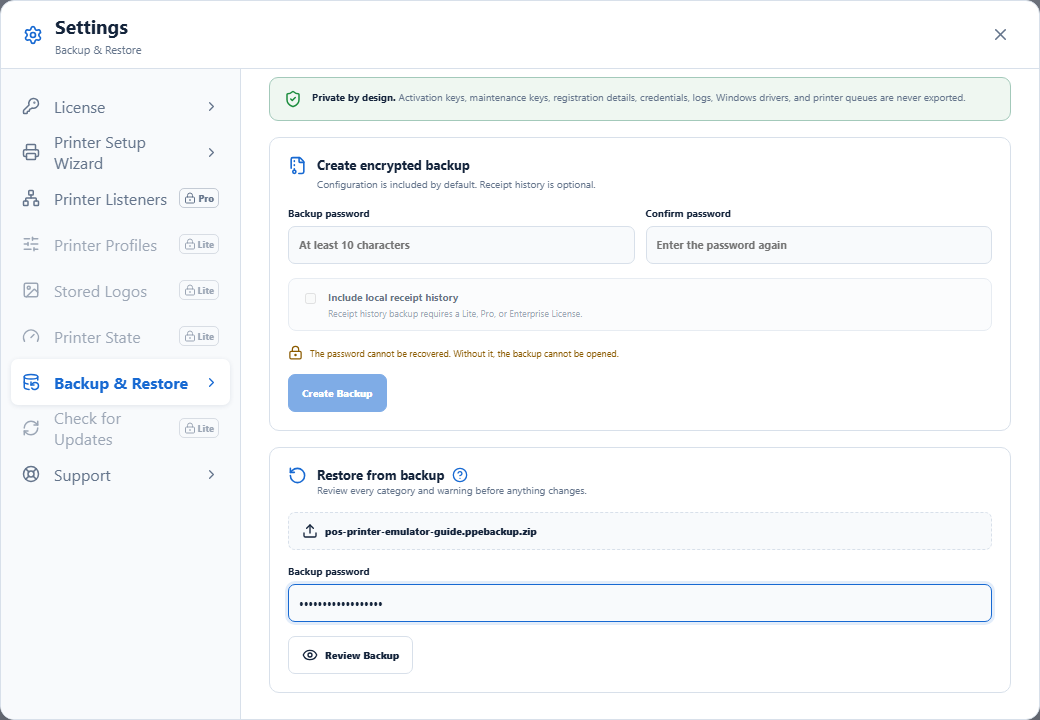Expand the License section chevron
The height and width of the screenshot is (720, 1040).
(211, 107)
